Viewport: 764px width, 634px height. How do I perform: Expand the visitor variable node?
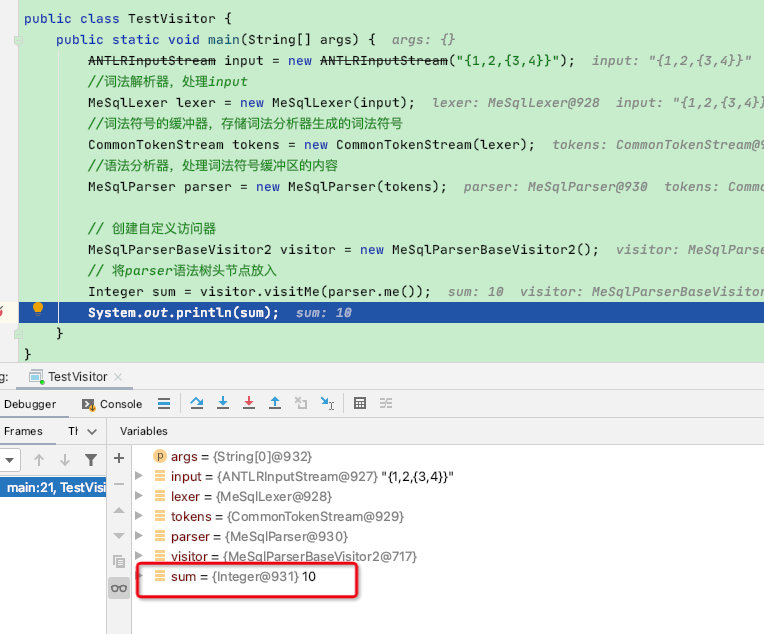point(139,556)
